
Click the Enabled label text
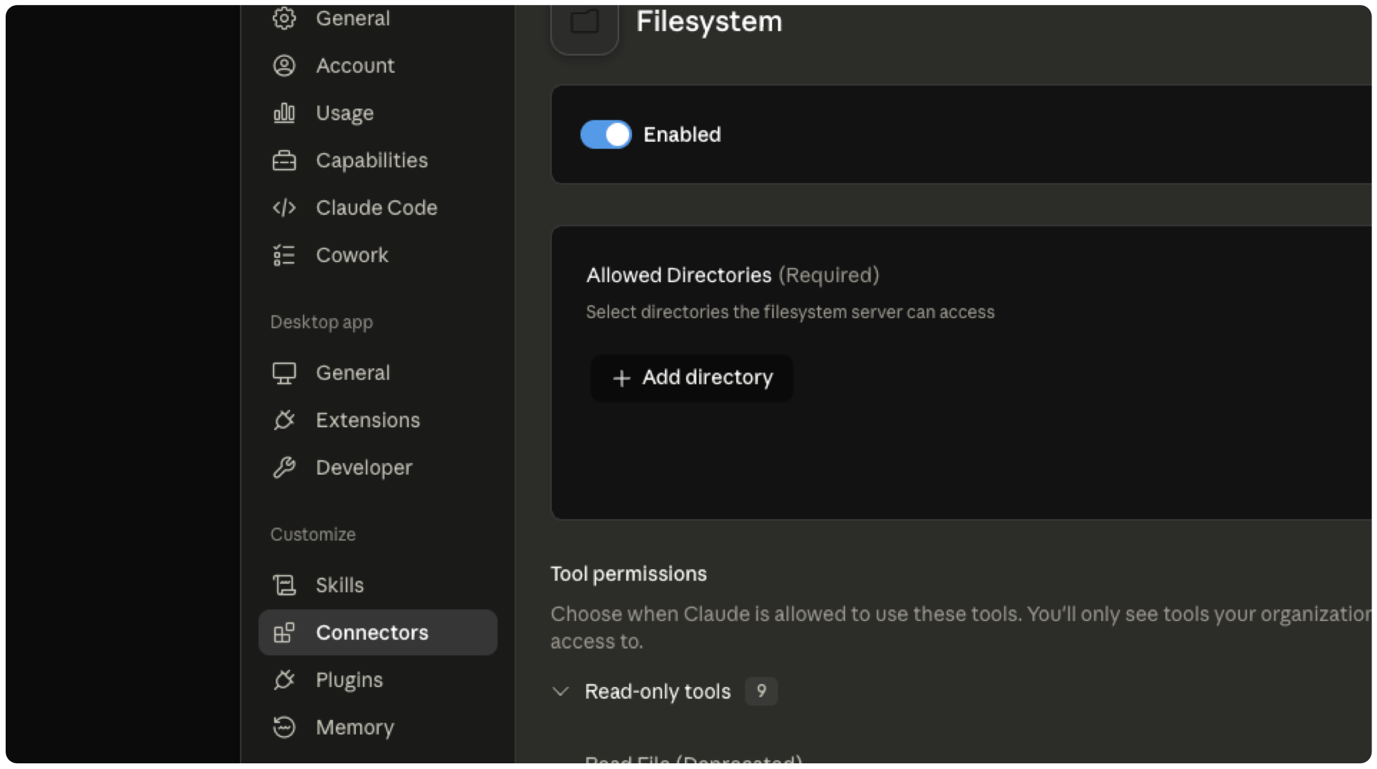682,135
